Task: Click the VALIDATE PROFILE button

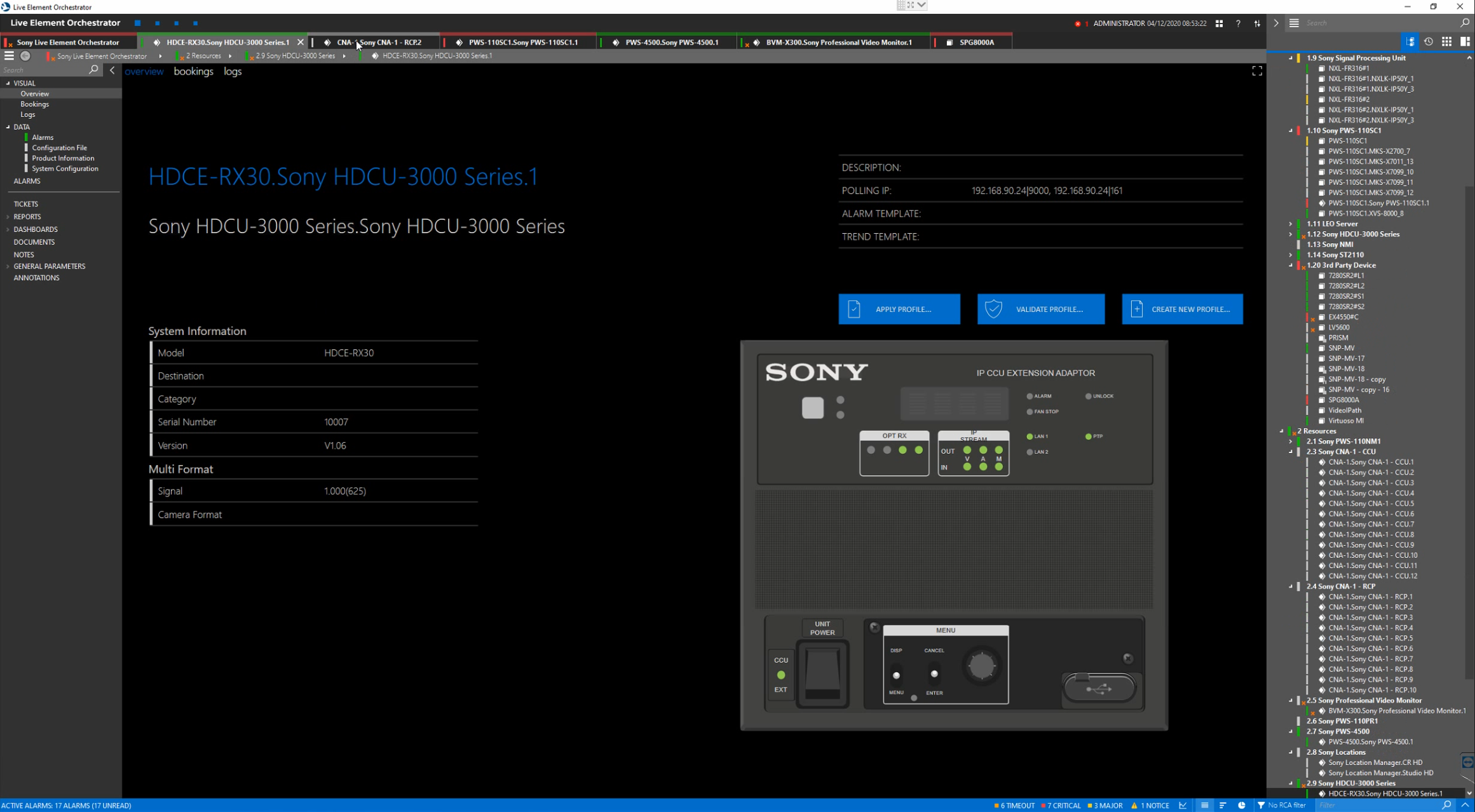Action: pos(1041,309)
